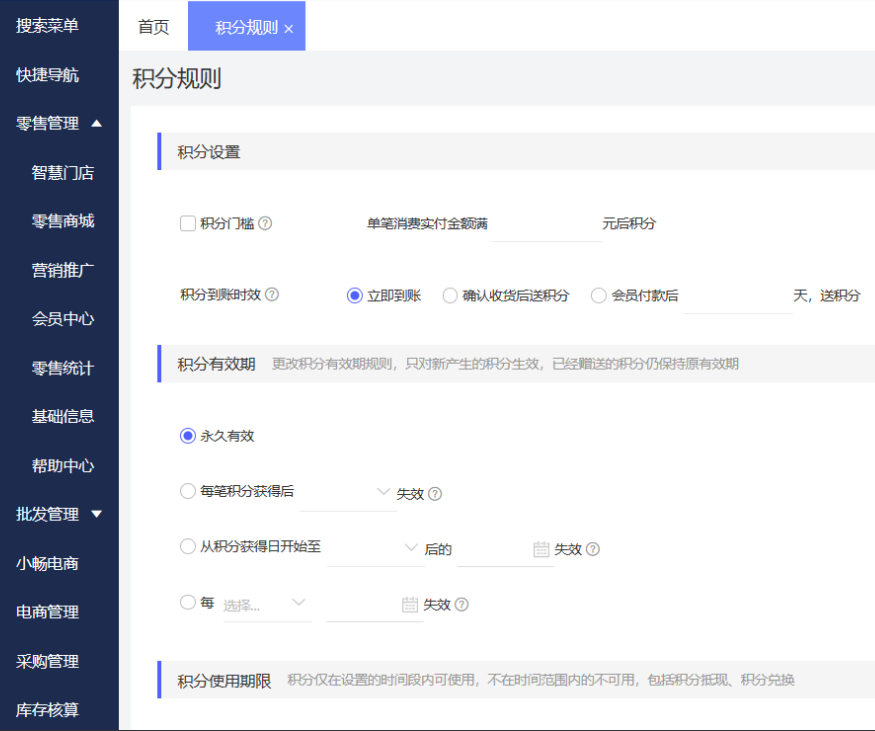The height and width of the screenshot is (731, 875).
Task: Open 营销推广 submenu item
Action: tap(63, 270)
